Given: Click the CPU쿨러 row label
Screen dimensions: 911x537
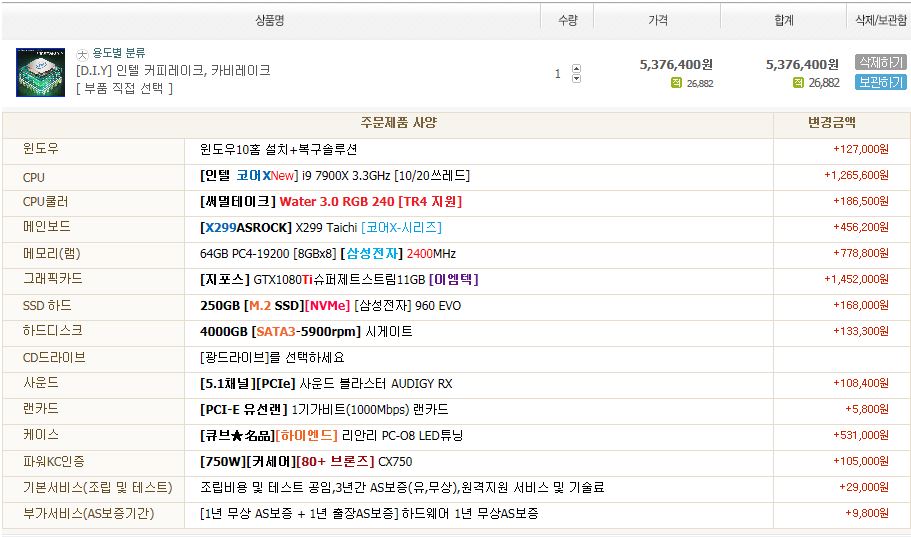Looking at the screenshot, I should coord(45,202).
